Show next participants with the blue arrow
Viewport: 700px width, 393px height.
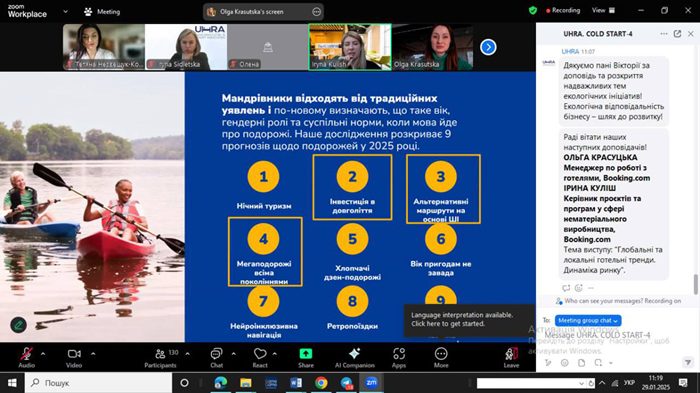click(x=488, y=47)
